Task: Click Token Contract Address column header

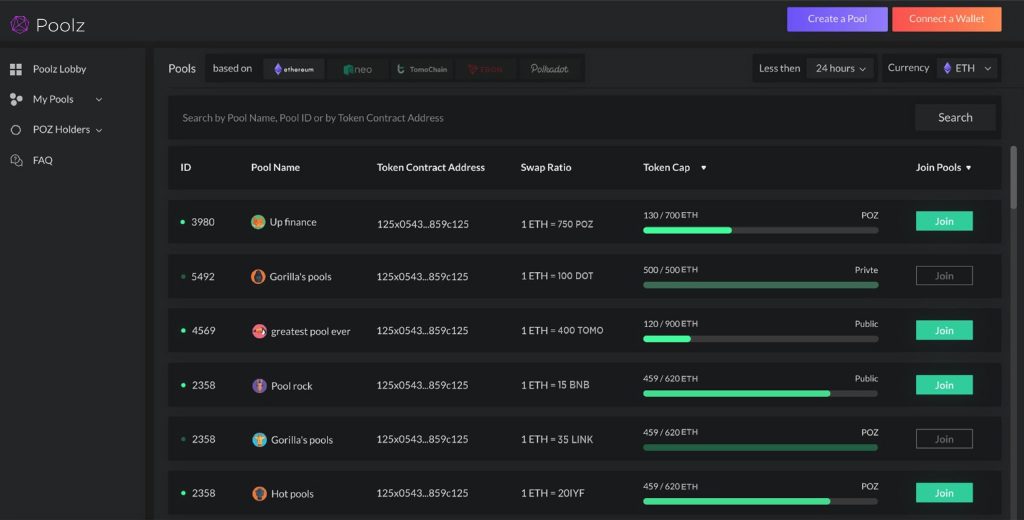Action: 431,168
